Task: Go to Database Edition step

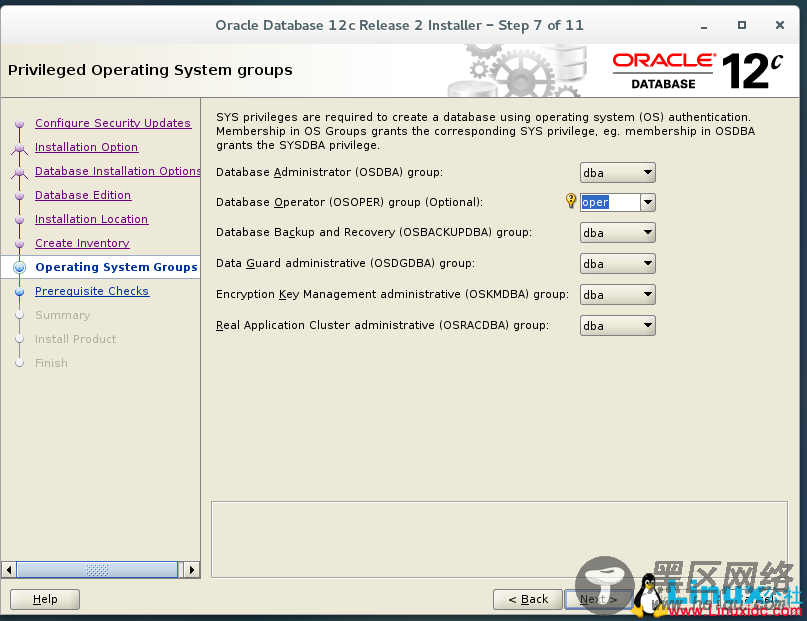Action: coord(83,195)
